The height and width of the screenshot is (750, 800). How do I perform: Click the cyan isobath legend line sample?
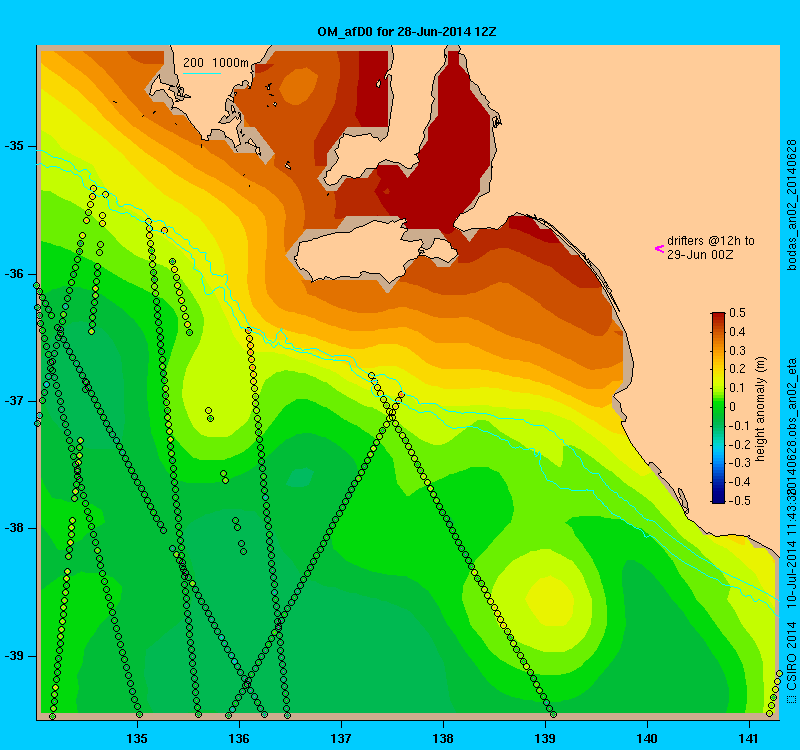tap(202, 73)
